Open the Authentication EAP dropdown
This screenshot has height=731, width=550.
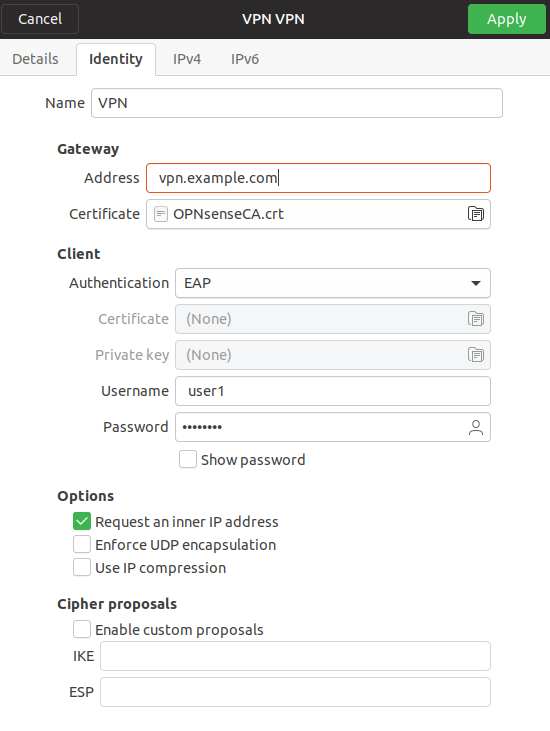coord(333,283)
